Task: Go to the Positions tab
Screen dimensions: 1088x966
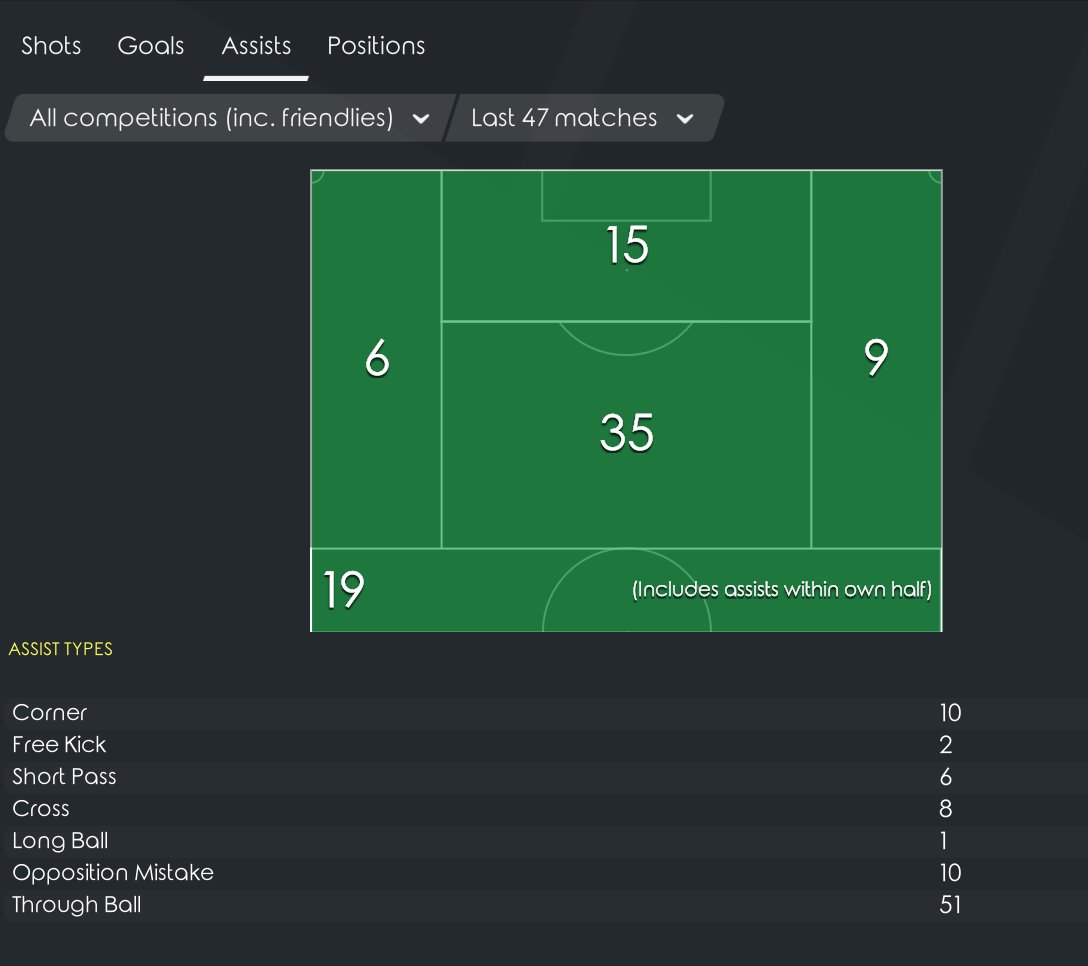Action: click(x=376, y=46)
